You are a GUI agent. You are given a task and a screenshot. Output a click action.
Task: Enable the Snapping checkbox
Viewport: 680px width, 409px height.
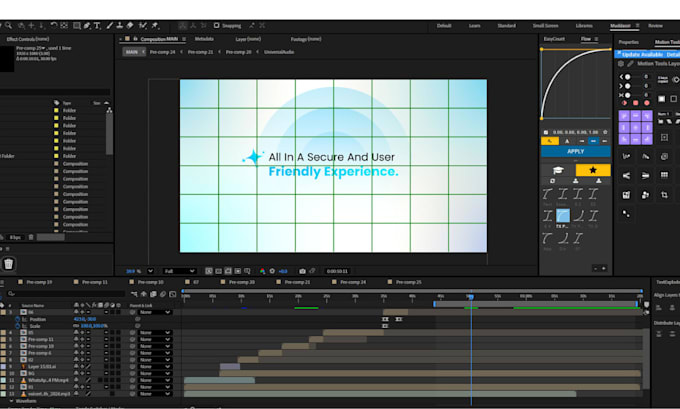pos(216,26)
